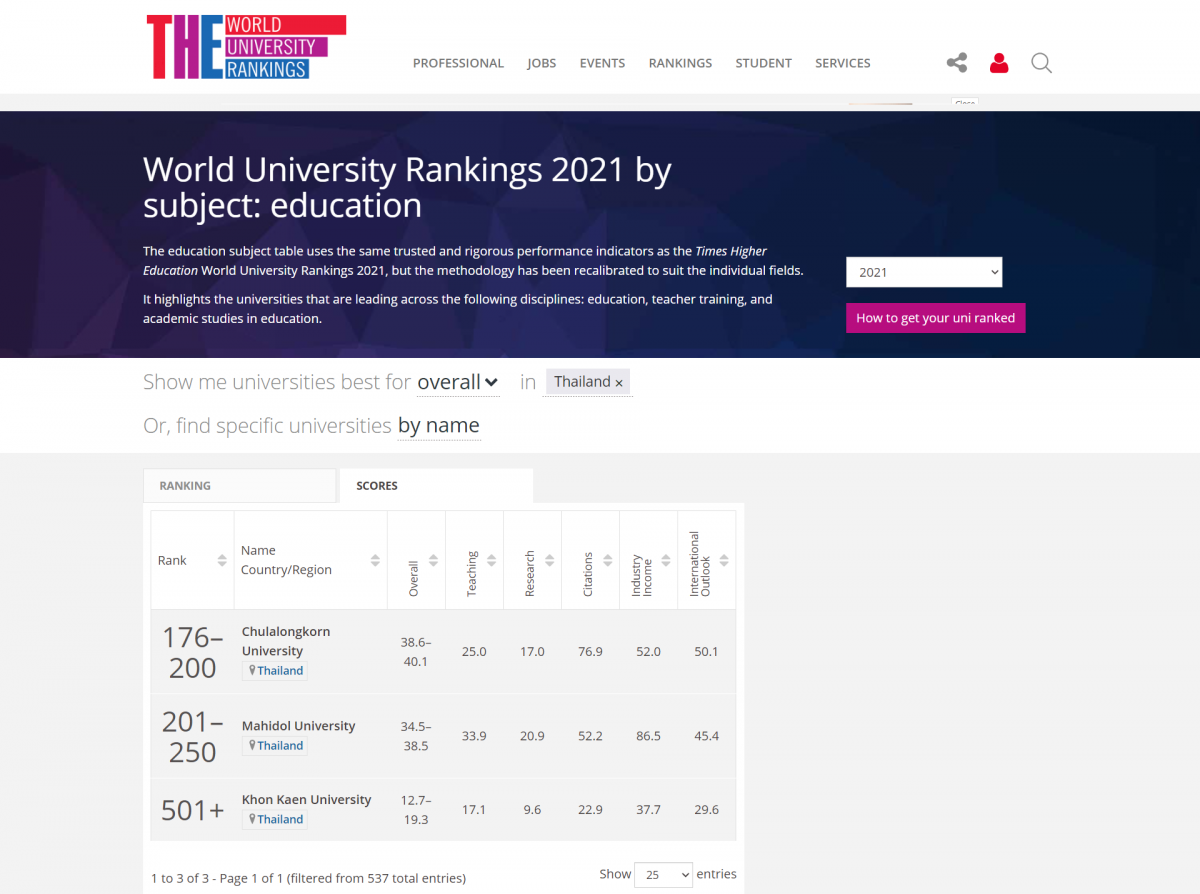This screenshot has width=1200, height=894.
Task: Click Khon Kaen research score 9.6
Action: click(x=533, y=810)
